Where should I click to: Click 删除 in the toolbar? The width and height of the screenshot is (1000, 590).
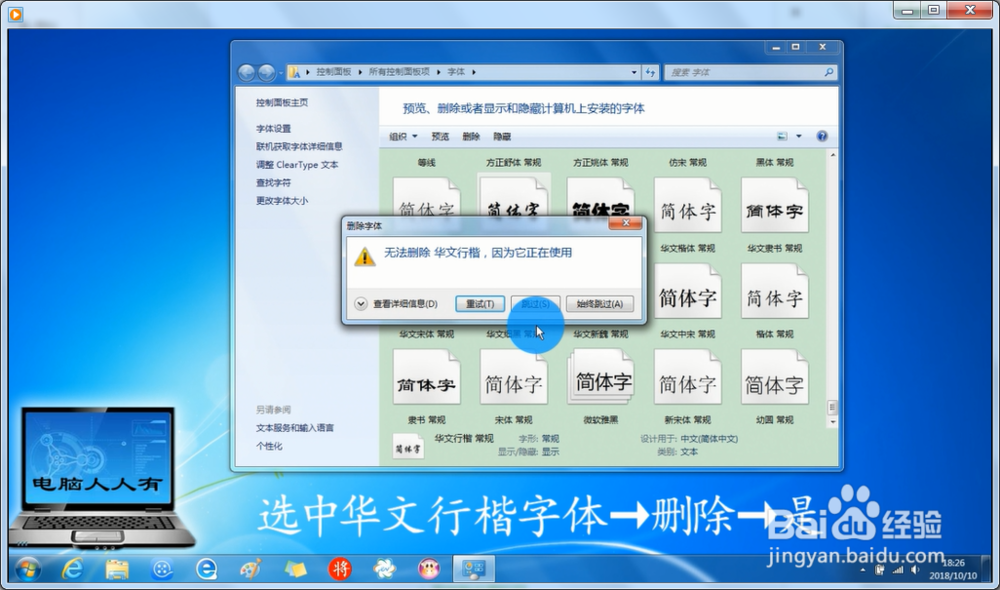tap(471, 136)
